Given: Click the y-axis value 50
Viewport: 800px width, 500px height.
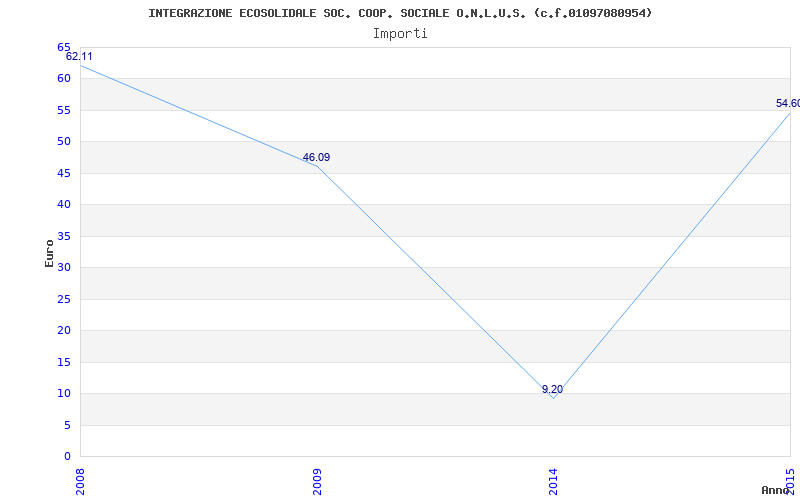Looking at the screenshot, I should point(64,141).
